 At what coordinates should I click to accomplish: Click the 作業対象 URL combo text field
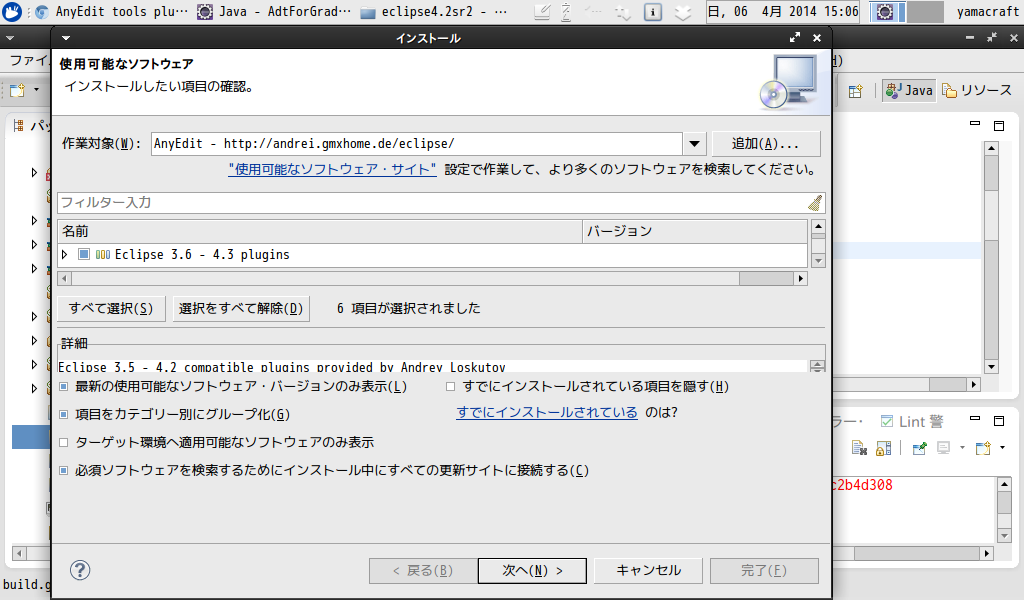click(x=417, y=144)
